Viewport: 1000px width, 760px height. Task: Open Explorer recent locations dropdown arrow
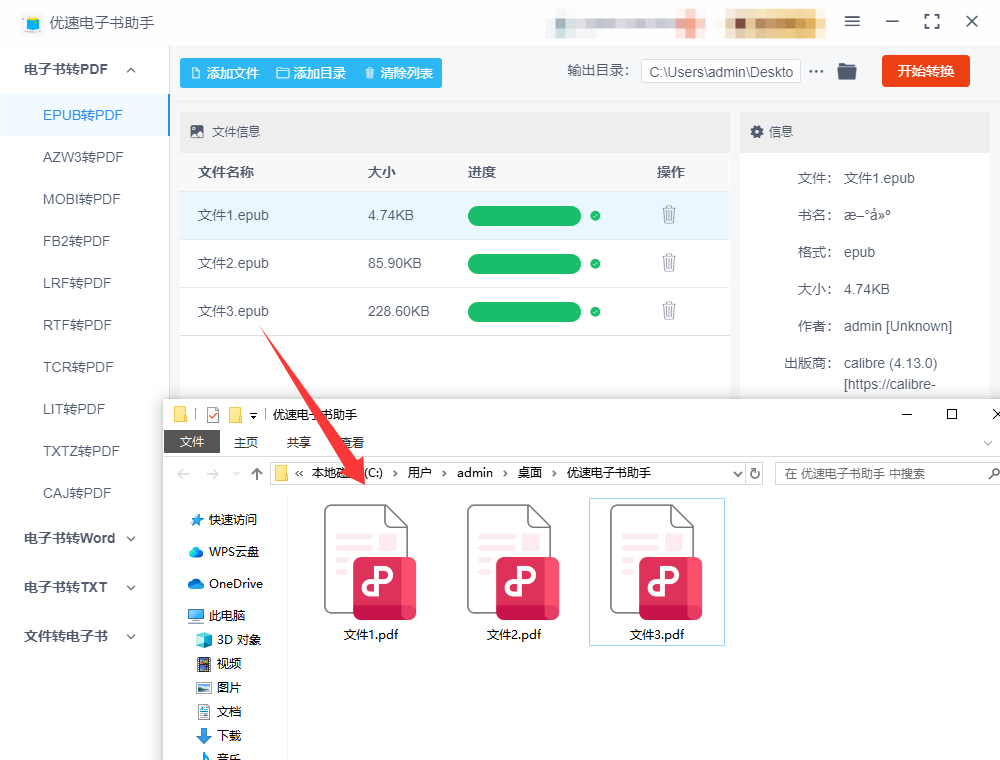pos(237,474)
